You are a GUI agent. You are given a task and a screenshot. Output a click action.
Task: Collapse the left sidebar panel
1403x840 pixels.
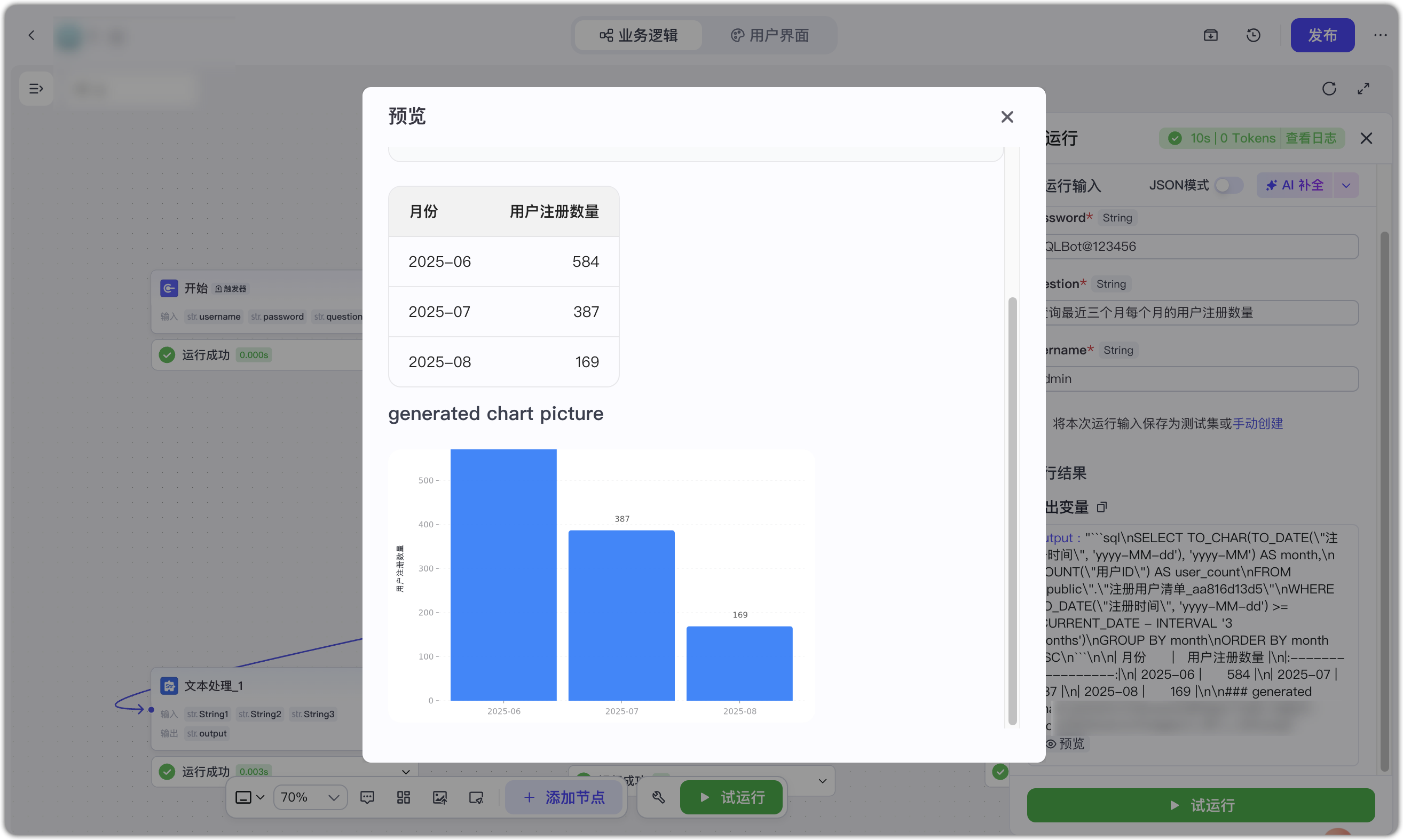36,88
